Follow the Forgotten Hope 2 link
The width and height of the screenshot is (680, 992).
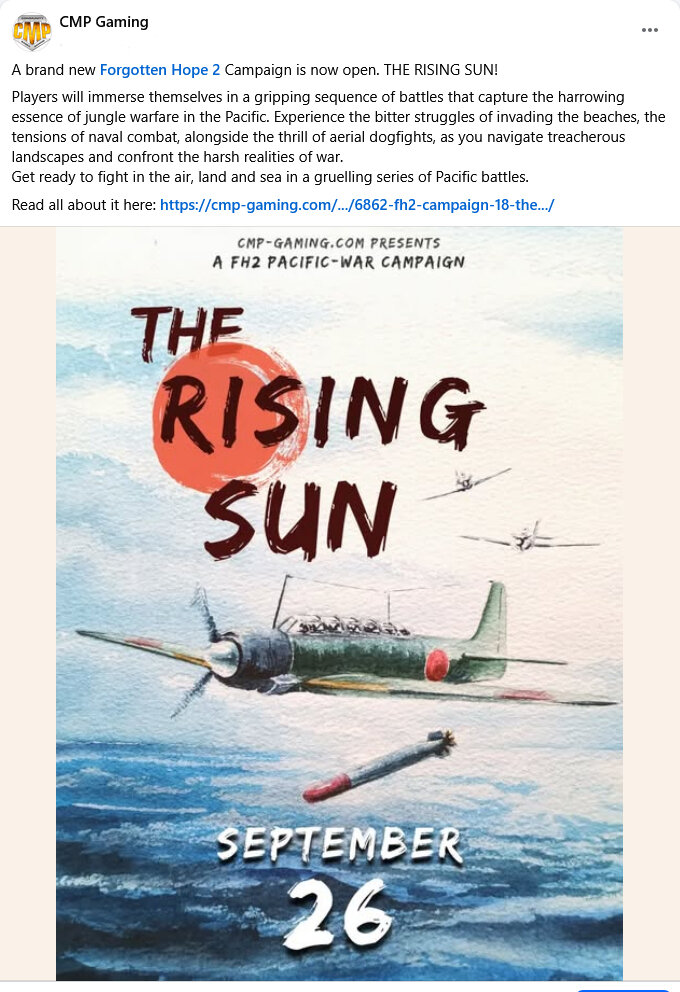point(160,70)
